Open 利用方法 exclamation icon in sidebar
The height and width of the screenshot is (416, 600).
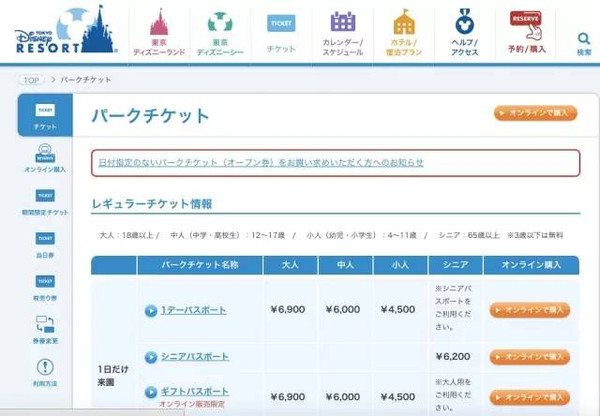[45, 372]
